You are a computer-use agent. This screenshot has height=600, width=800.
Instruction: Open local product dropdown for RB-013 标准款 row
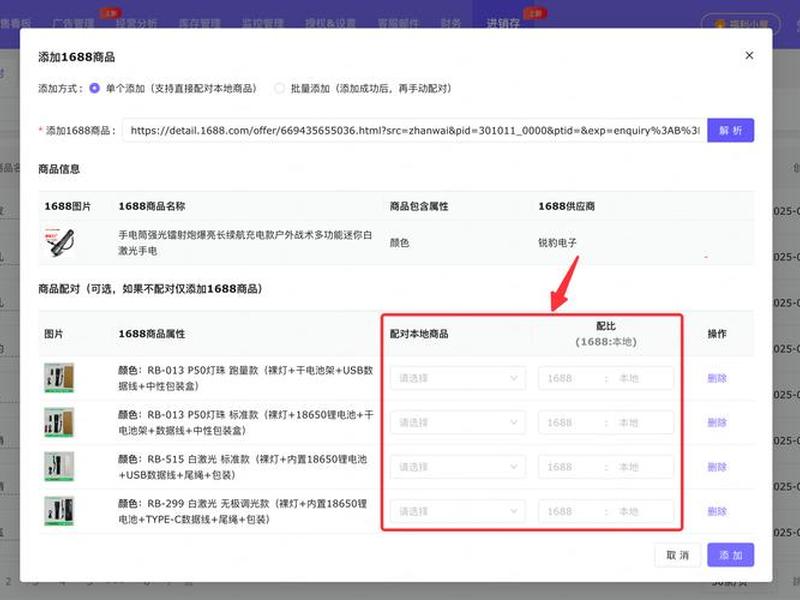(x=458, y=422)
